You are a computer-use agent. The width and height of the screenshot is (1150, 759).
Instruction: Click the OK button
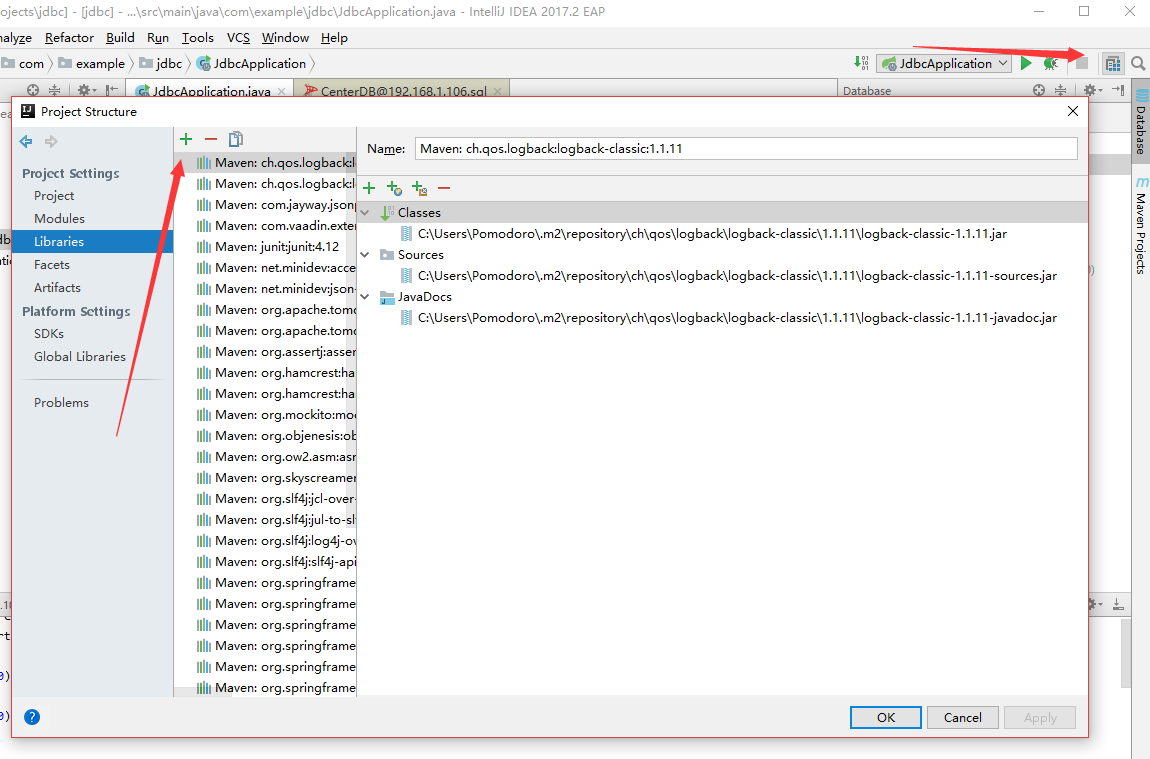[x=886, y=717]
